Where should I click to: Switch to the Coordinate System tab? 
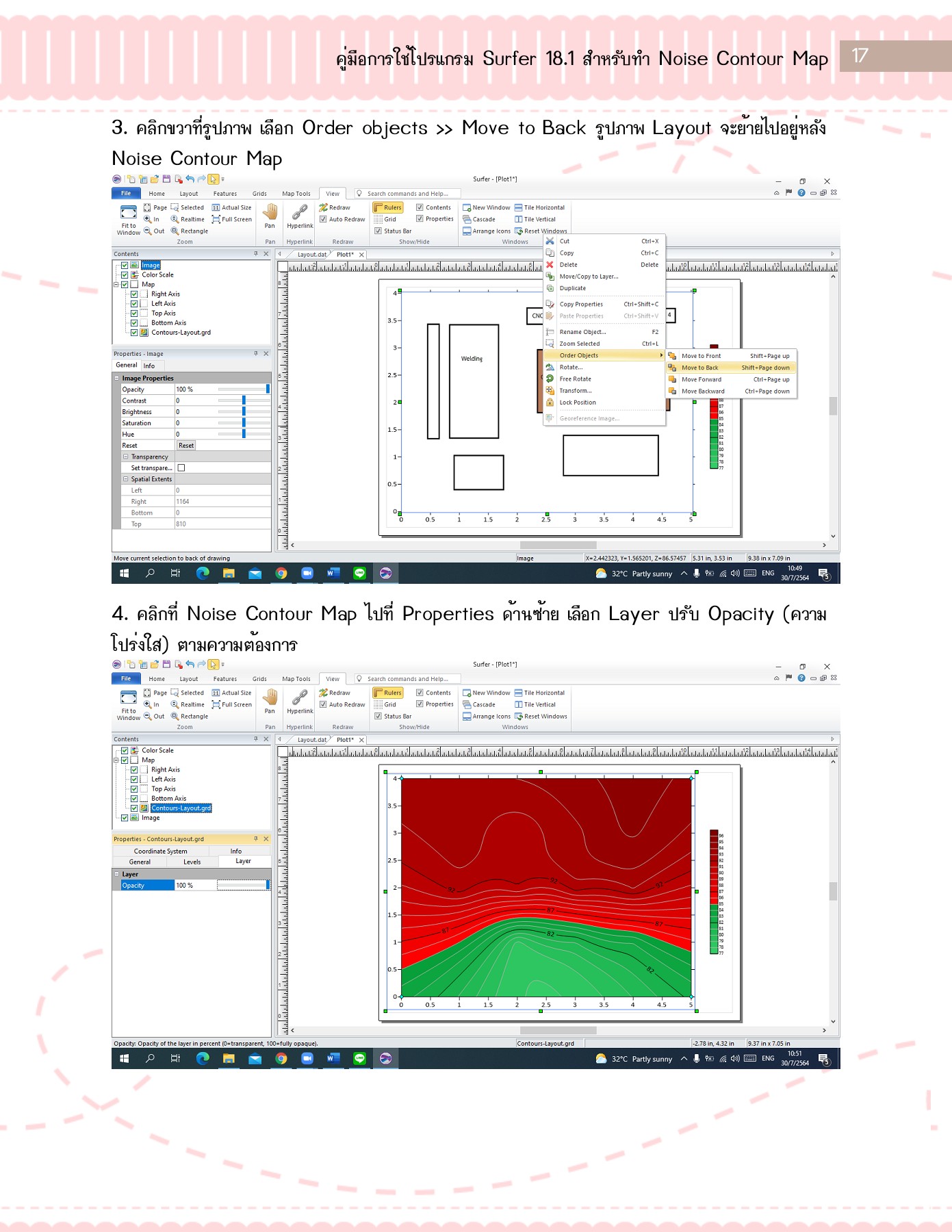160,851
